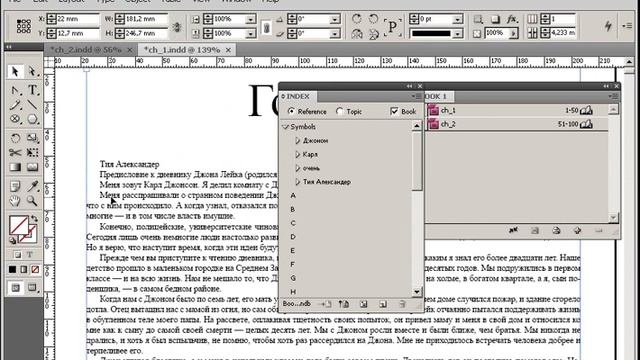Select the Polygon shape tool
Screen dimensions: 640x360
click(32, 119)
